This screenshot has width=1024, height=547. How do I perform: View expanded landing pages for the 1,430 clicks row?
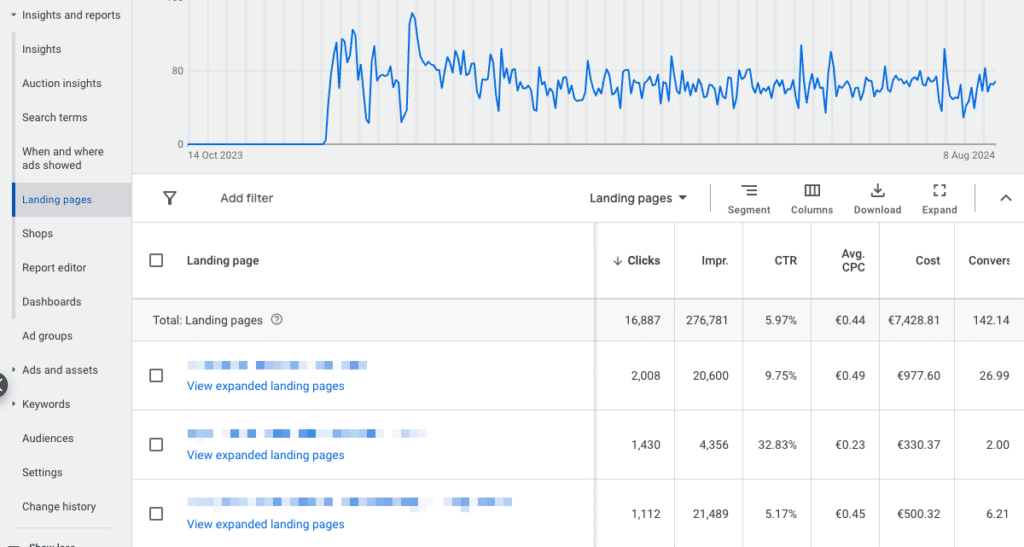click(265, 455)
